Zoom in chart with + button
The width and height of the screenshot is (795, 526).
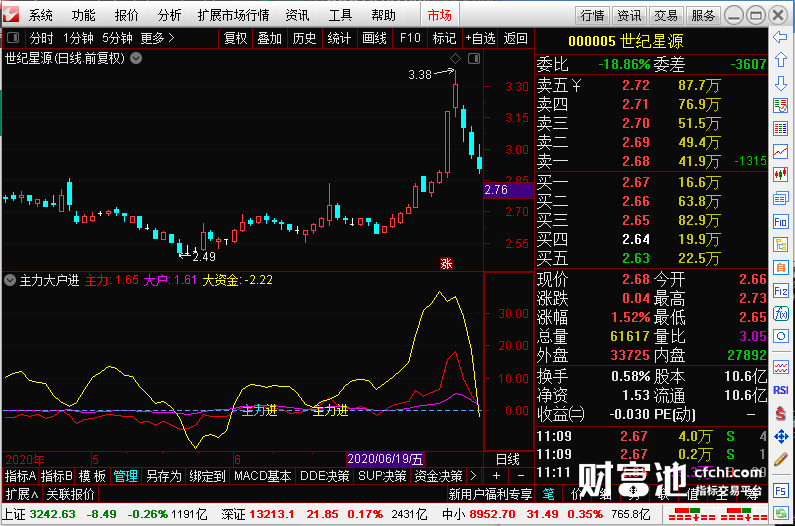point(496,476)
